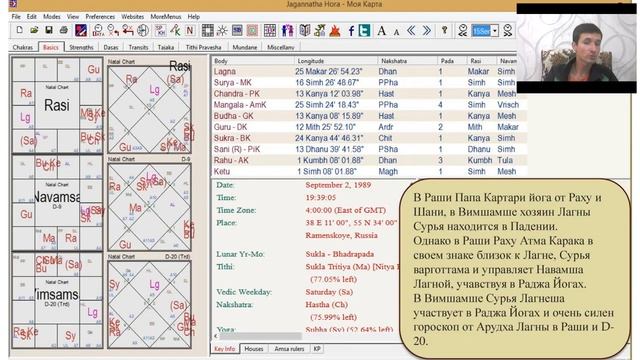Select the Mangala - AmK row
This screenshot has height=360, width=640.
[x=369, y=105]
